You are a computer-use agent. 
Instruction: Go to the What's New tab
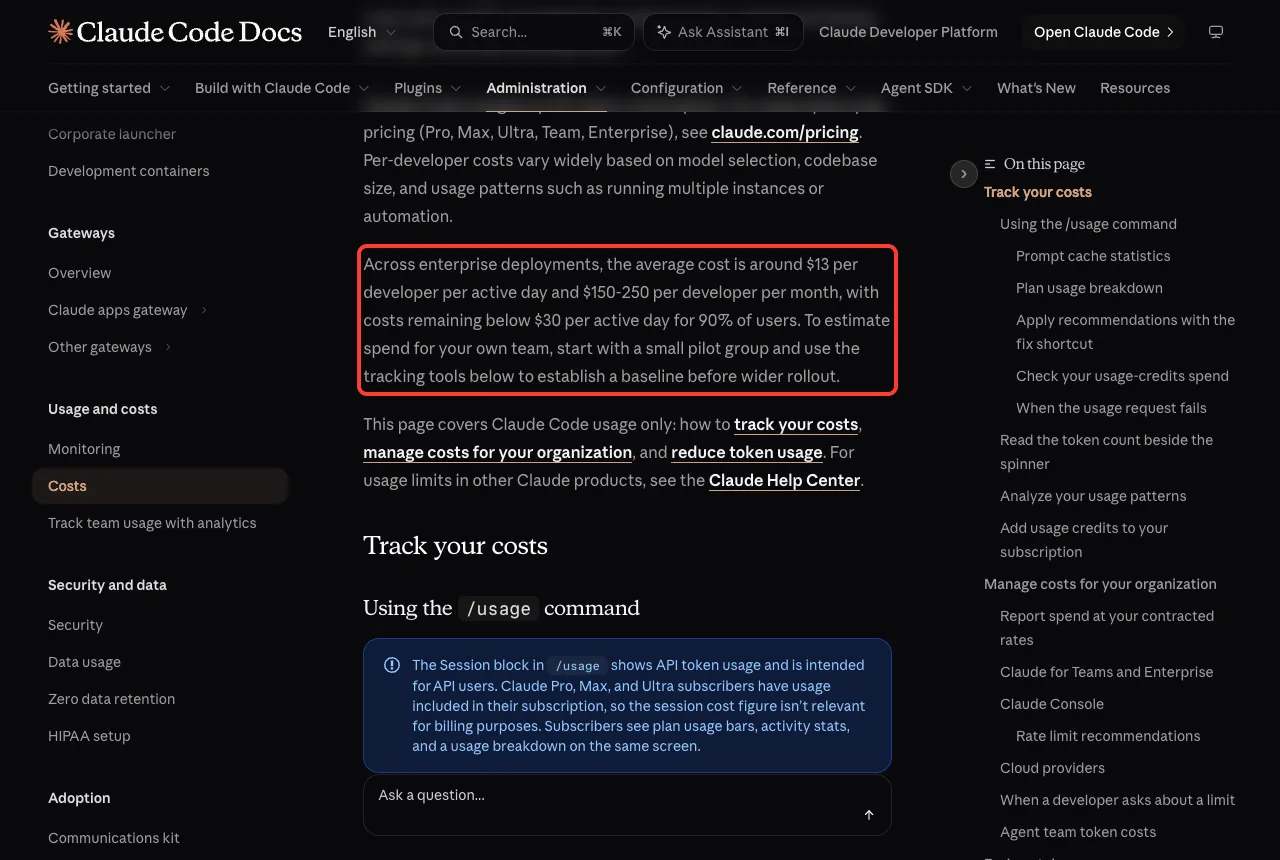tap(1036, 88)
